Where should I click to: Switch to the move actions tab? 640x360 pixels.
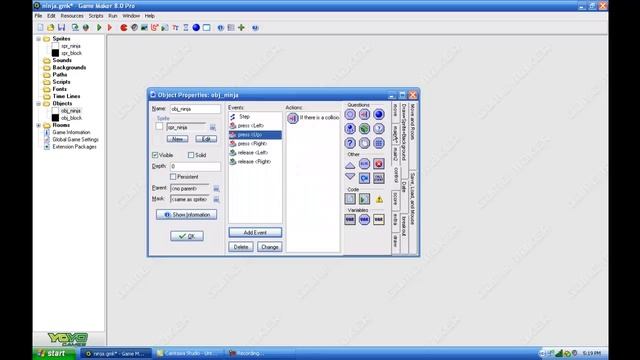395,111
